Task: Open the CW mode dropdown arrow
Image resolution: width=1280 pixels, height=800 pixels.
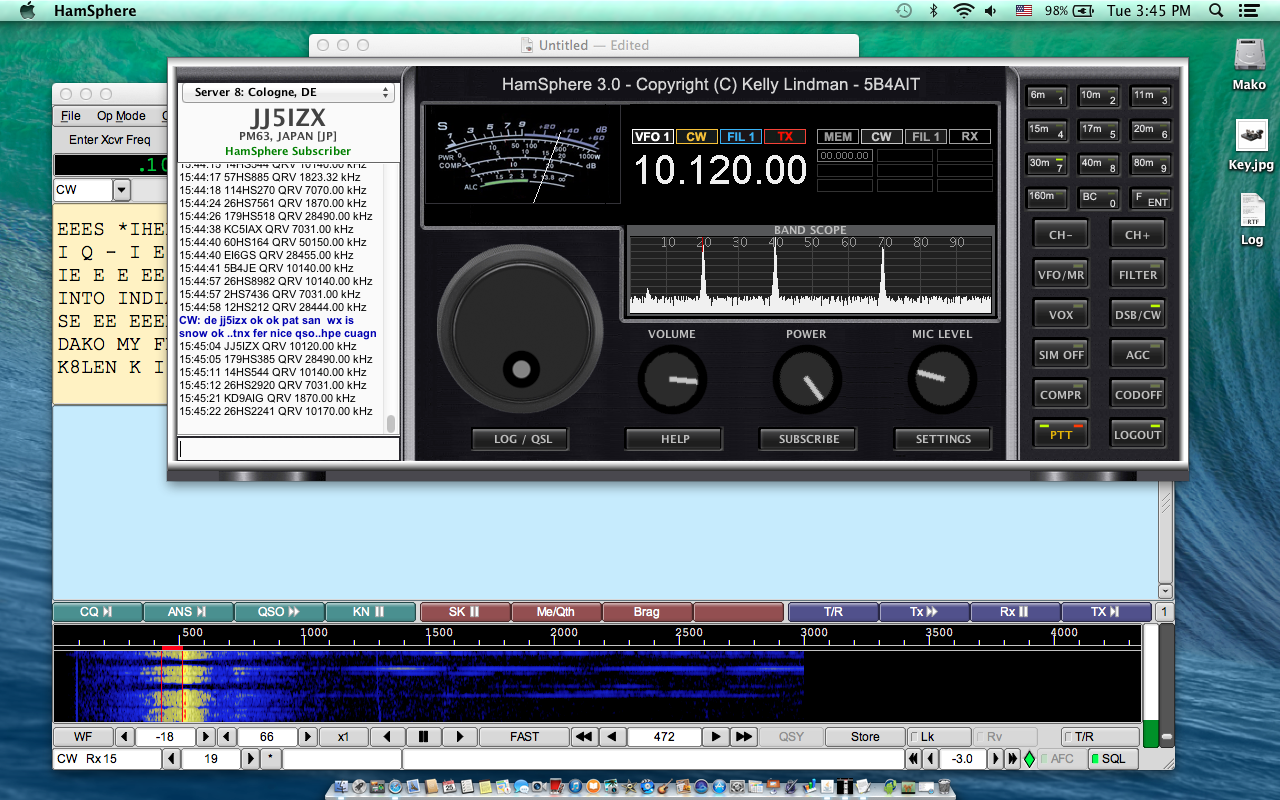Action: coord(122,190)
